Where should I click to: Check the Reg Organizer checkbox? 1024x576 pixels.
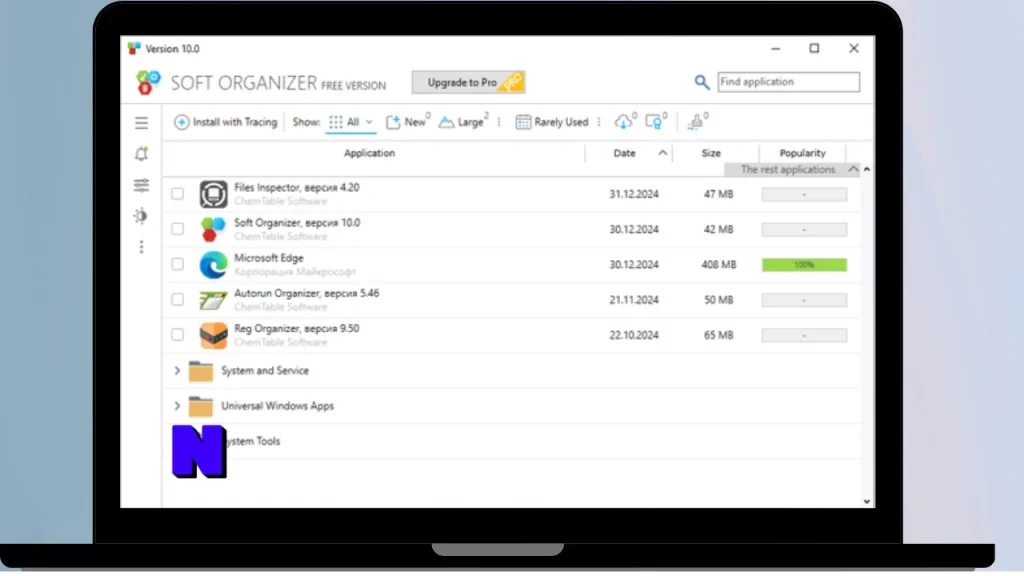click(x=178, y=335)
